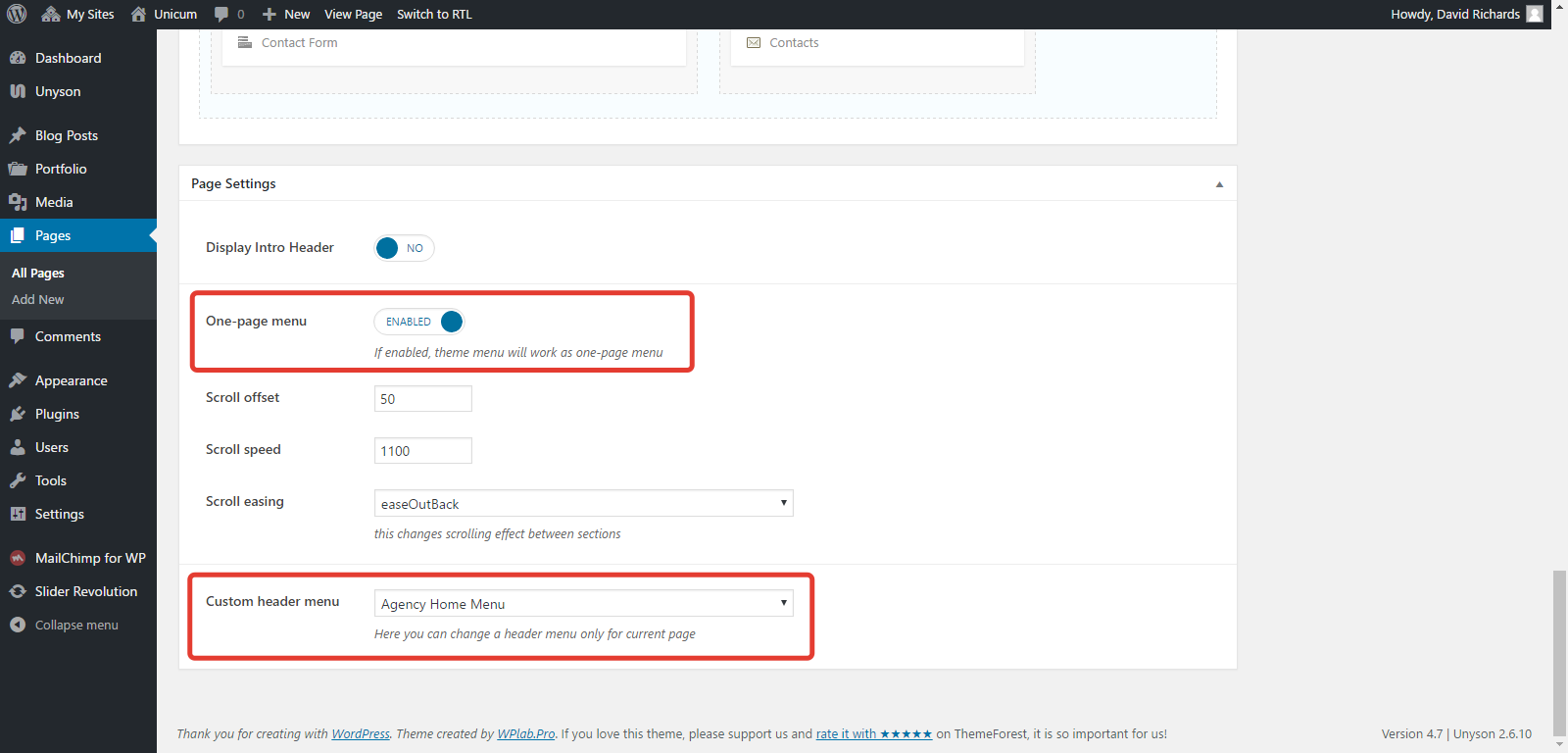Click the Dashboard gauge icon
This screenshot has height=753, width=1568.
[x=18, y=58]
